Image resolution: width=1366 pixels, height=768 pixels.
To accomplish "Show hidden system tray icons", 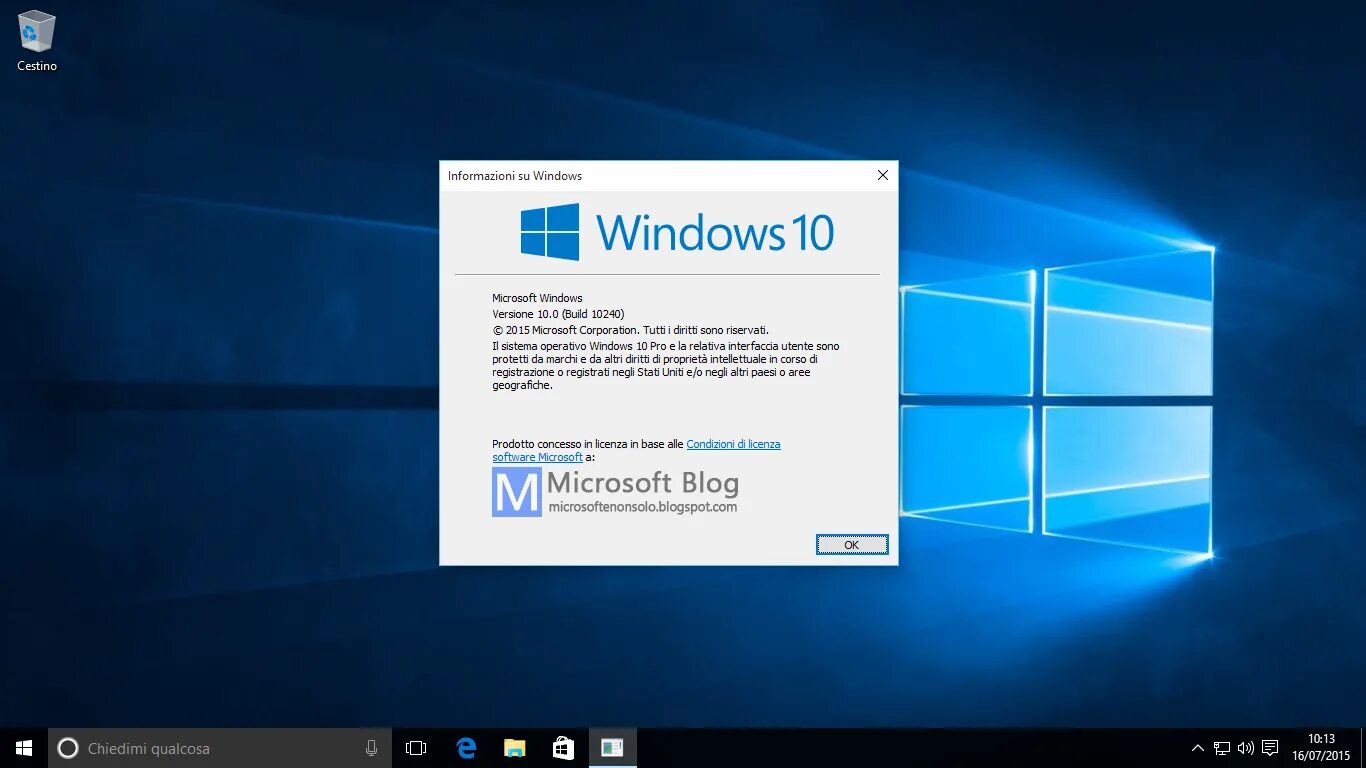I will [1198, 748].
